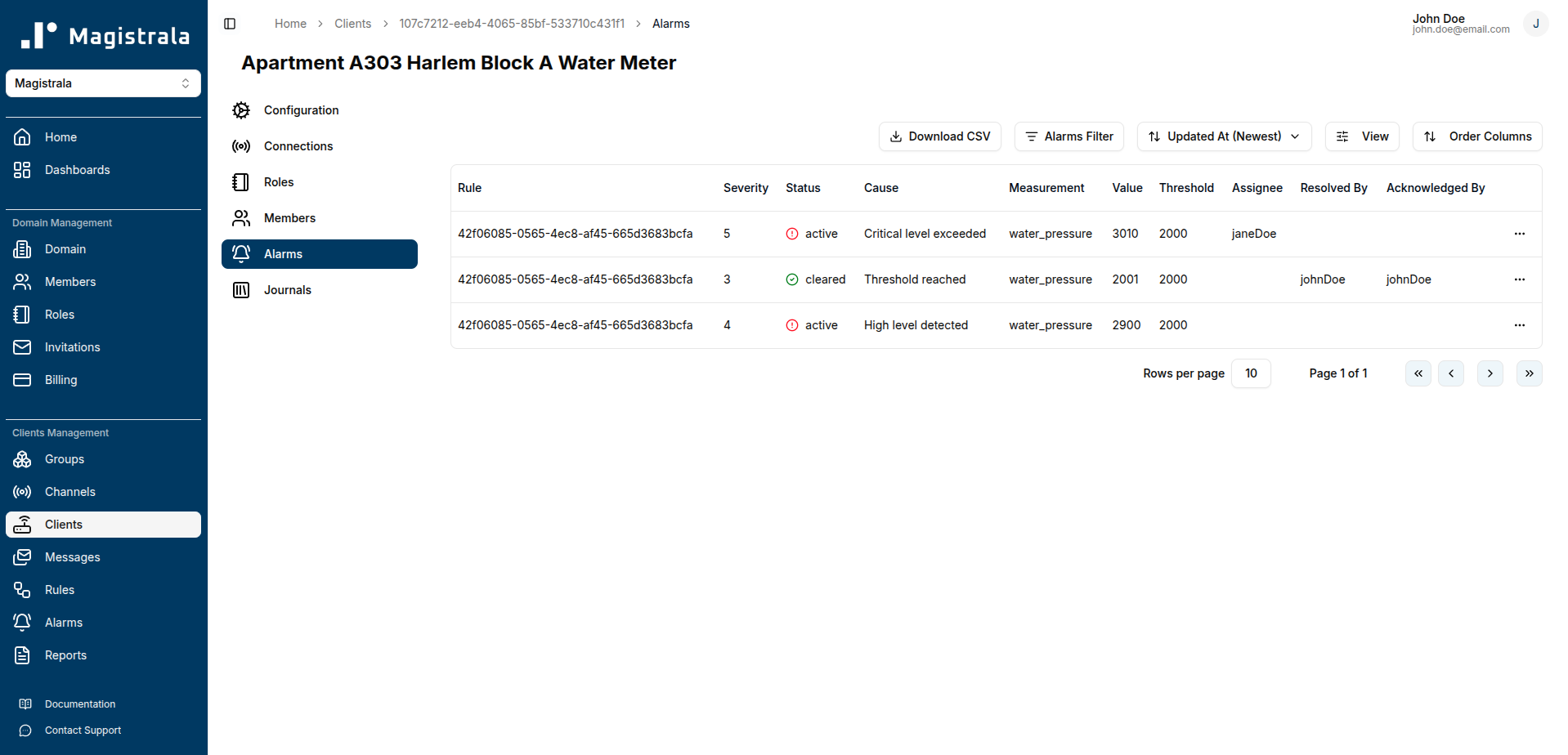1568x755 pixels.
Task: Go to the last page of alarms
Action: click(x=1529, y=373)
